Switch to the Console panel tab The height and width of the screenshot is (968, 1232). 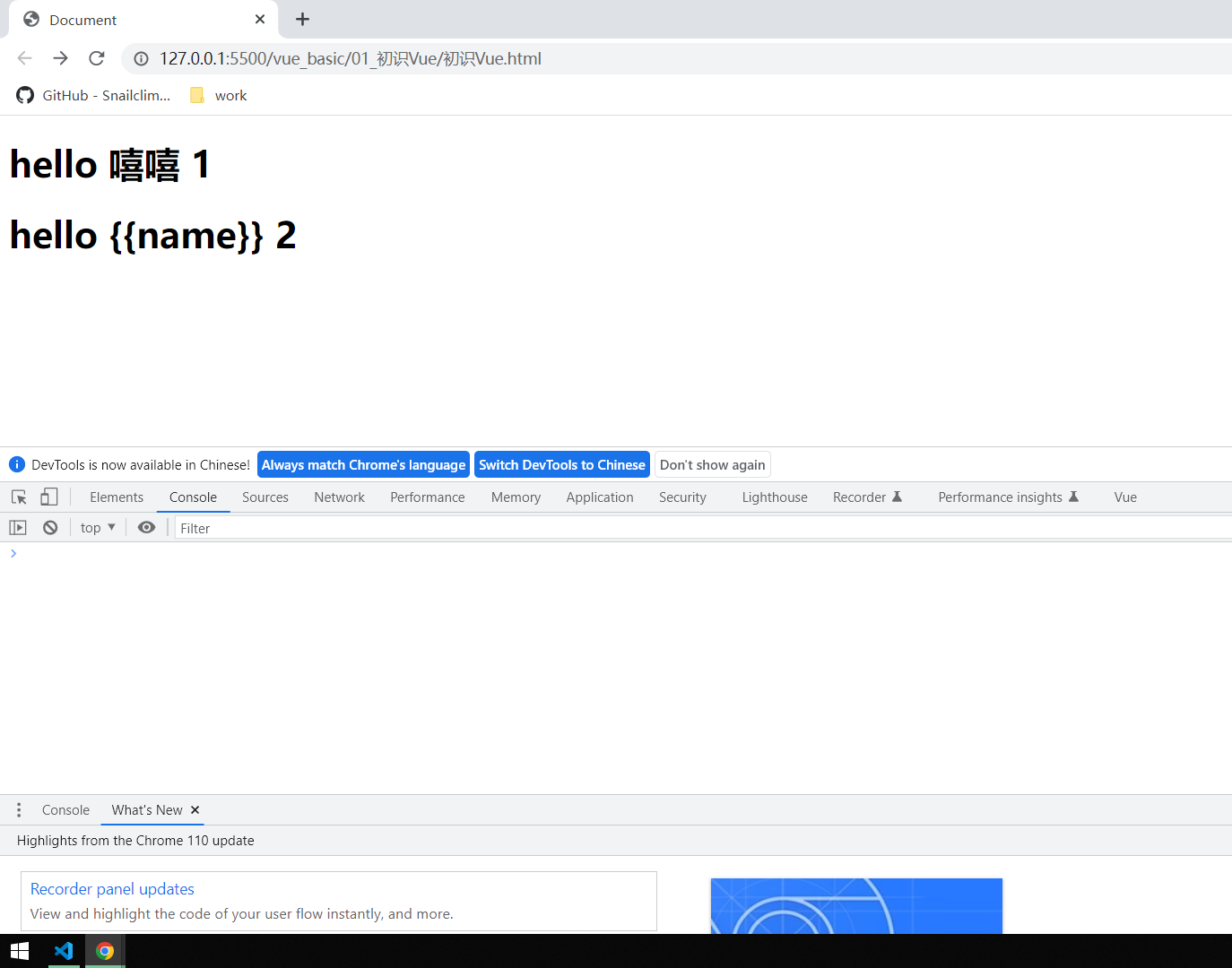coord(193,497)
